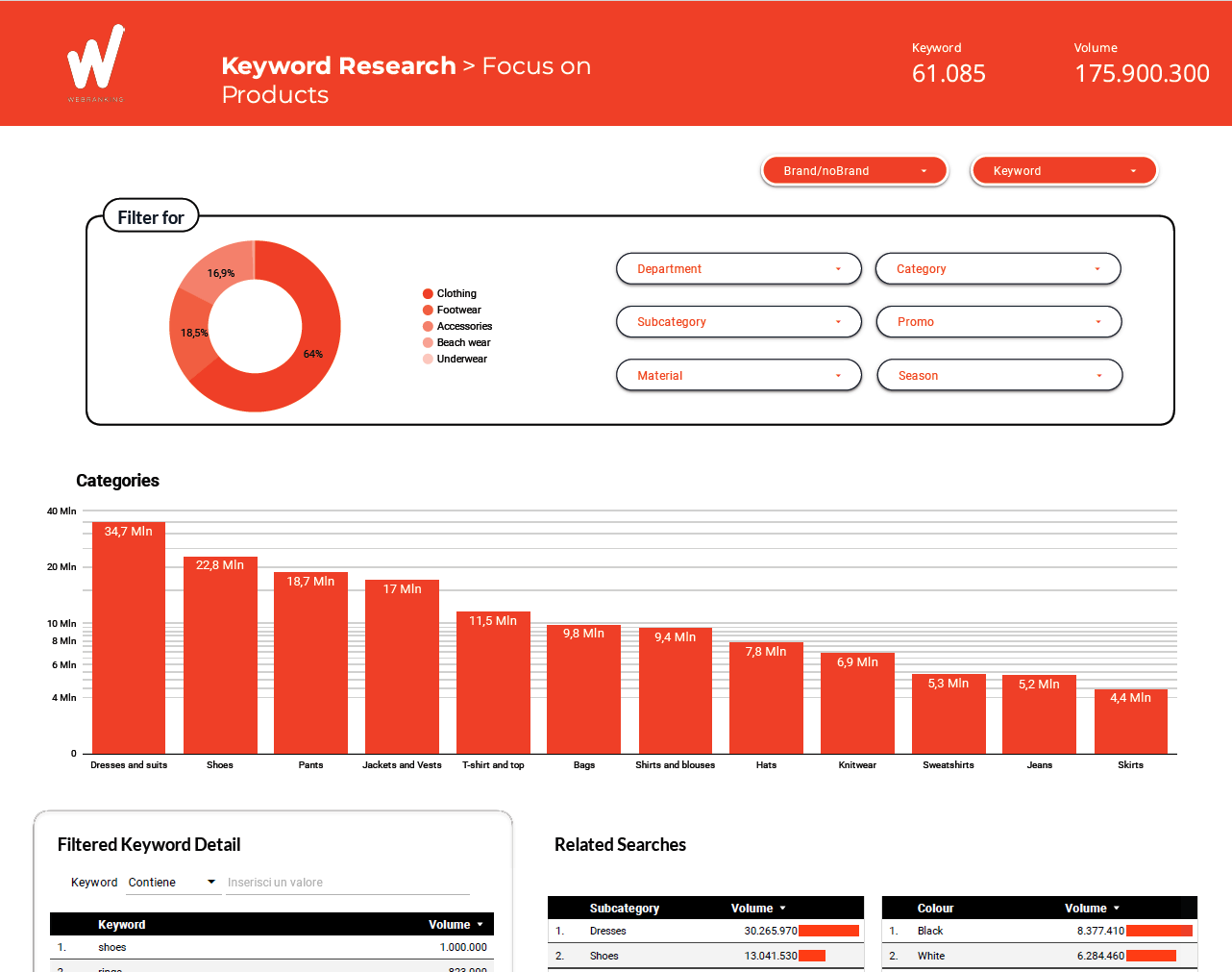Image resolution: width=1232 pixels, height=972 pixels.
Task: Click the Footwear legend dot
Action: pyautogui.click(x=426, y=310)
